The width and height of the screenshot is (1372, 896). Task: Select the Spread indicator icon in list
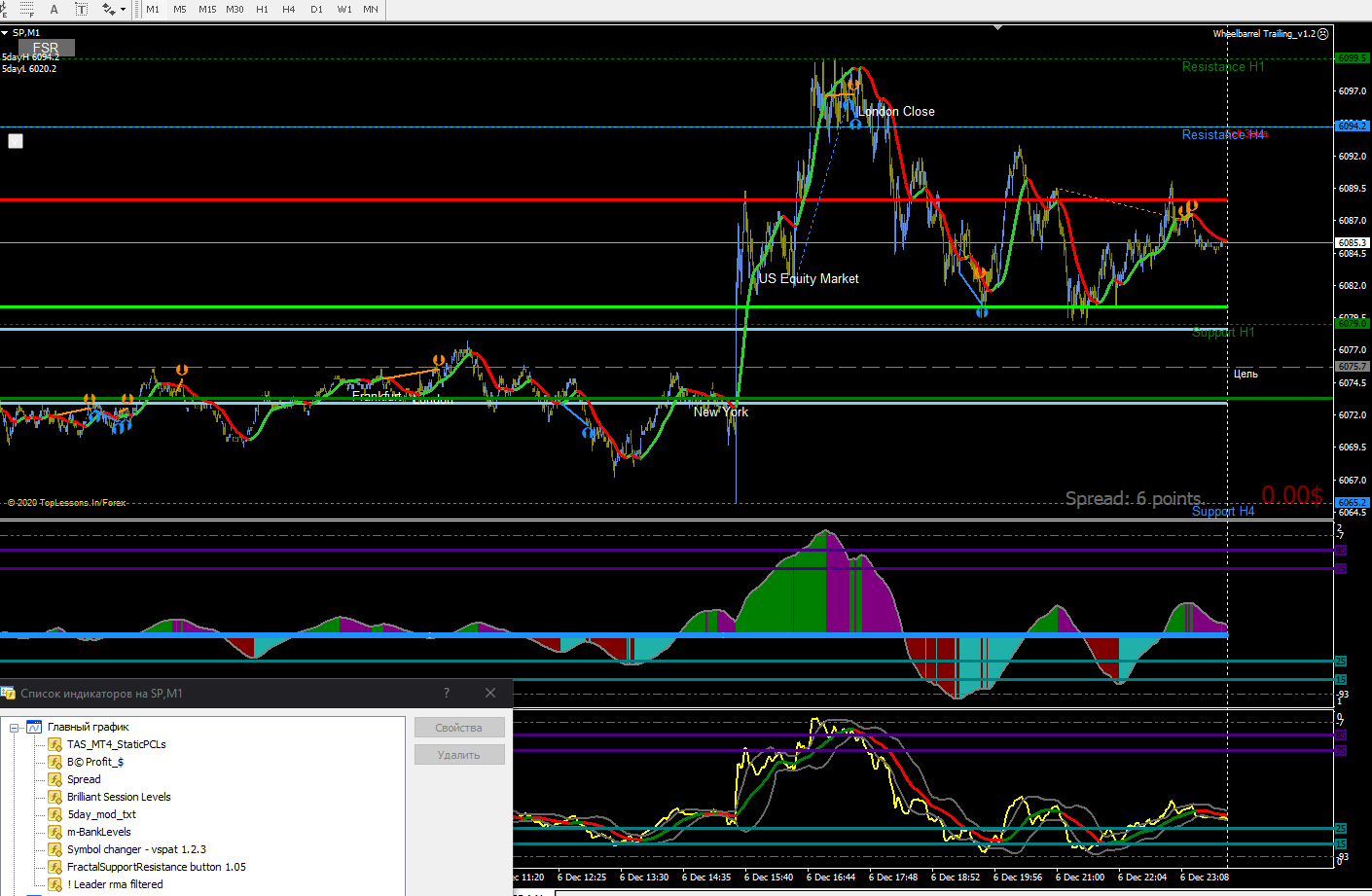(x=55, y=779)
